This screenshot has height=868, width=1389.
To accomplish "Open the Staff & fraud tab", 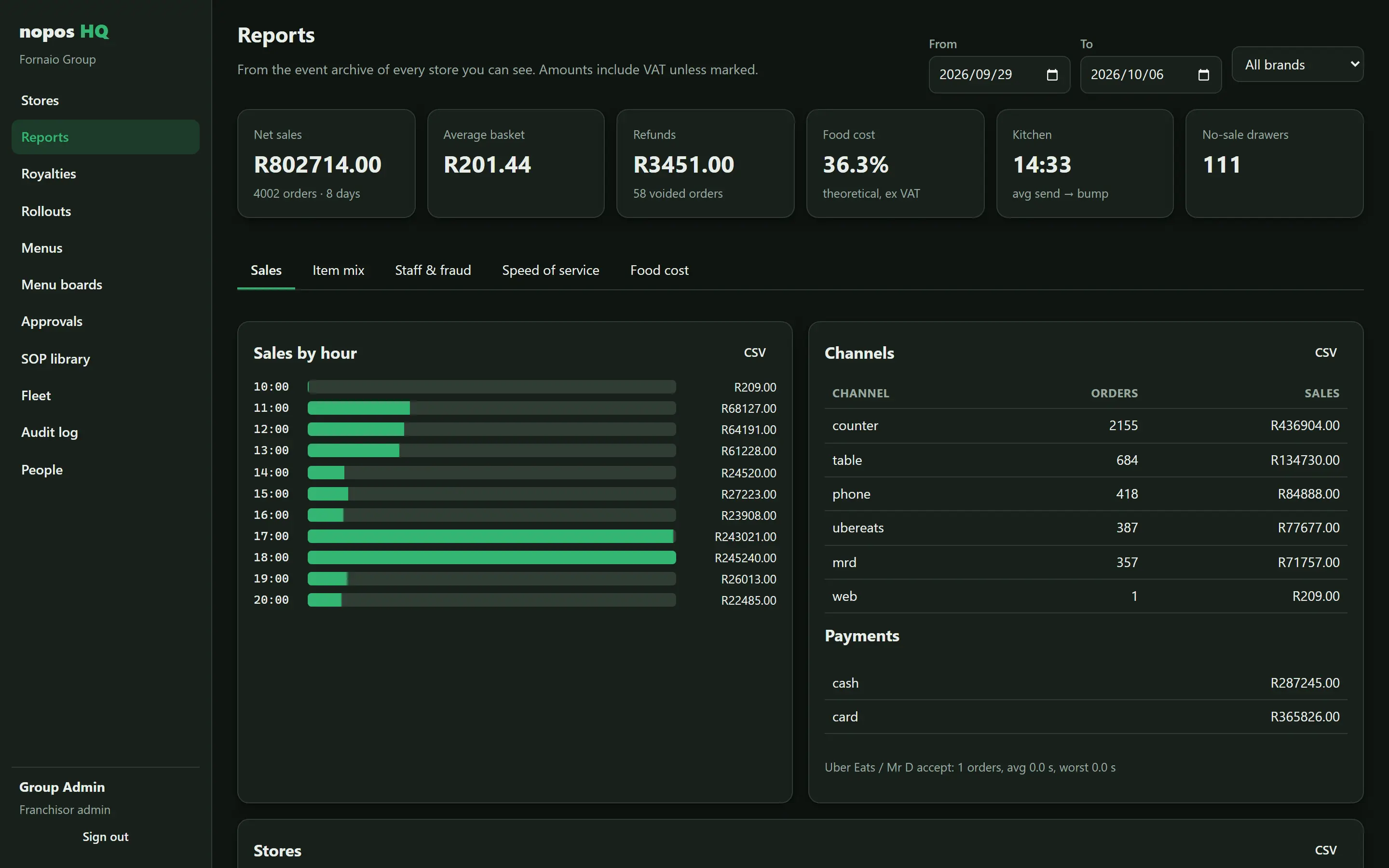I will [433, 271].
